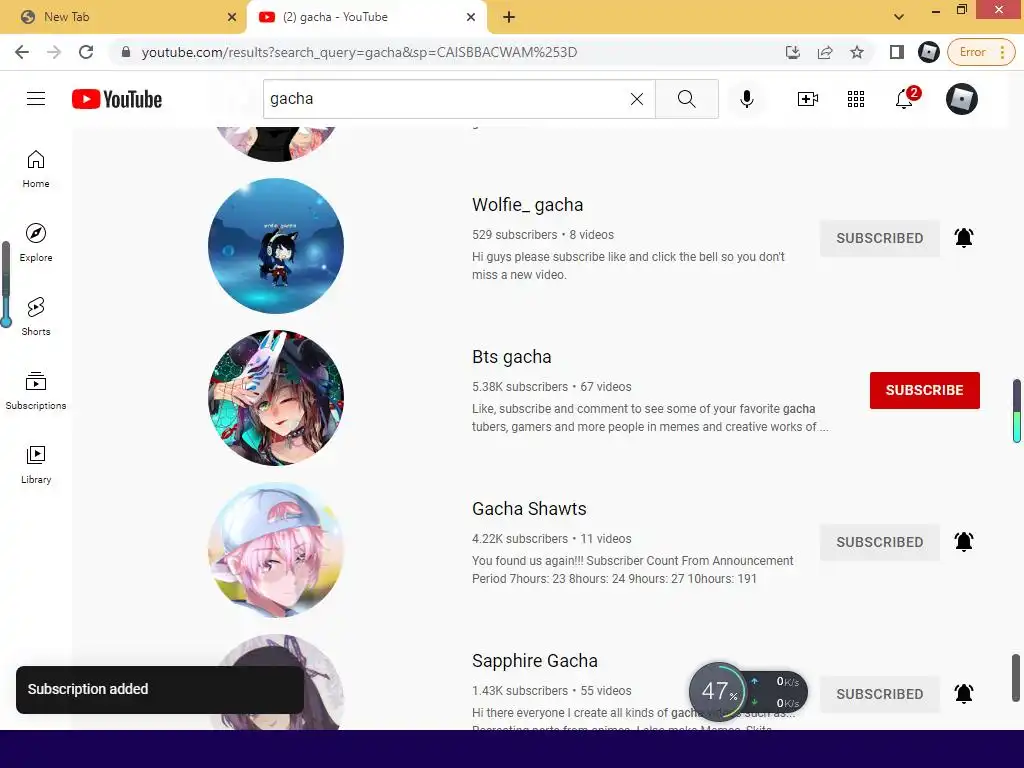Open Shorts in the sidebar
The image size is (1024, 768).
[x=36, y=317]
